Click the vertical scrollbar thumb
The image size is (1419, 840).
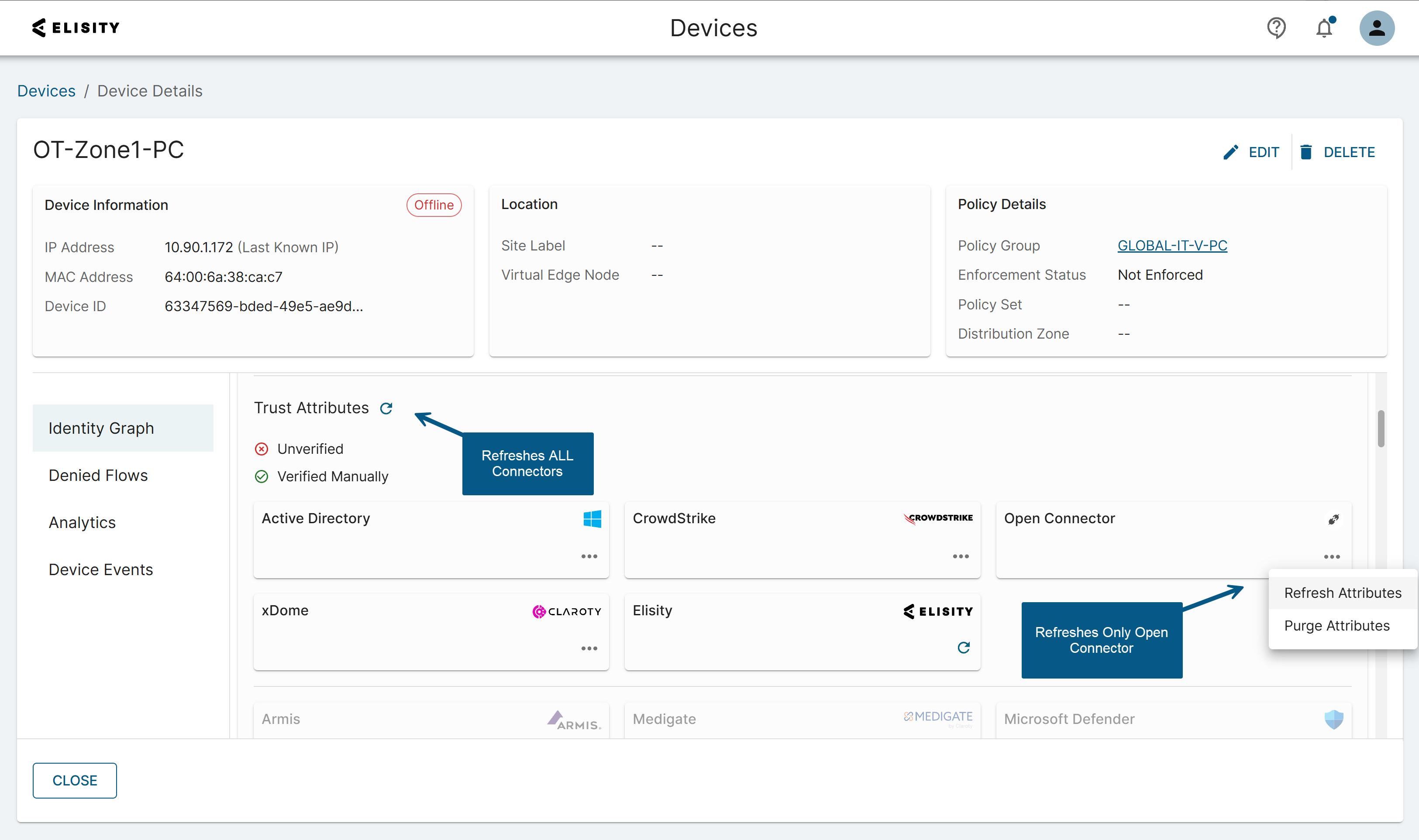tap(1381, 429)
